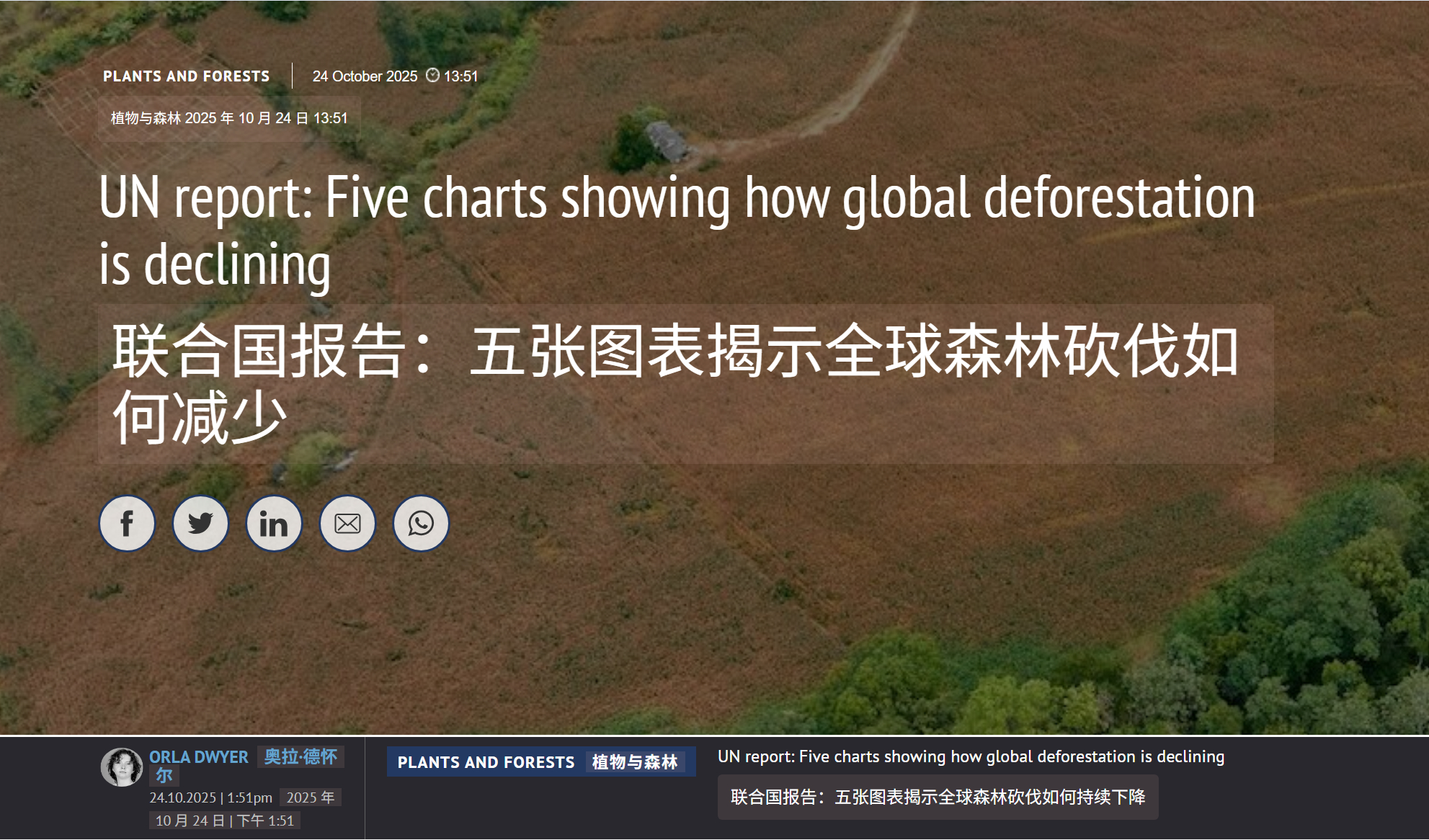Share the article on LinkedIn
The width and height of the screenshot is (1429, 840).
point(274,523)
